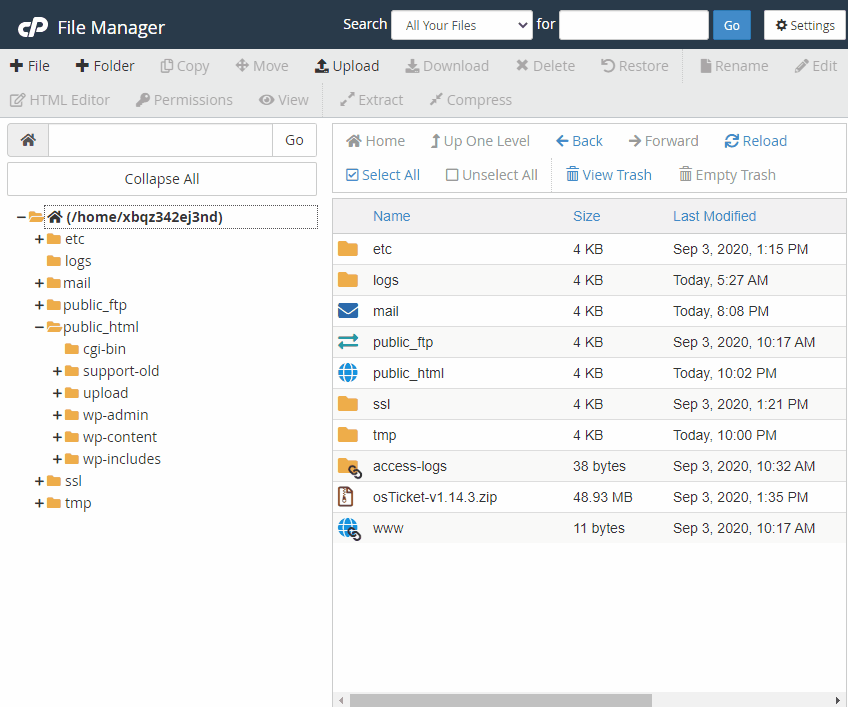Open View Trash
848x707 pixels.
pos(608,175)
